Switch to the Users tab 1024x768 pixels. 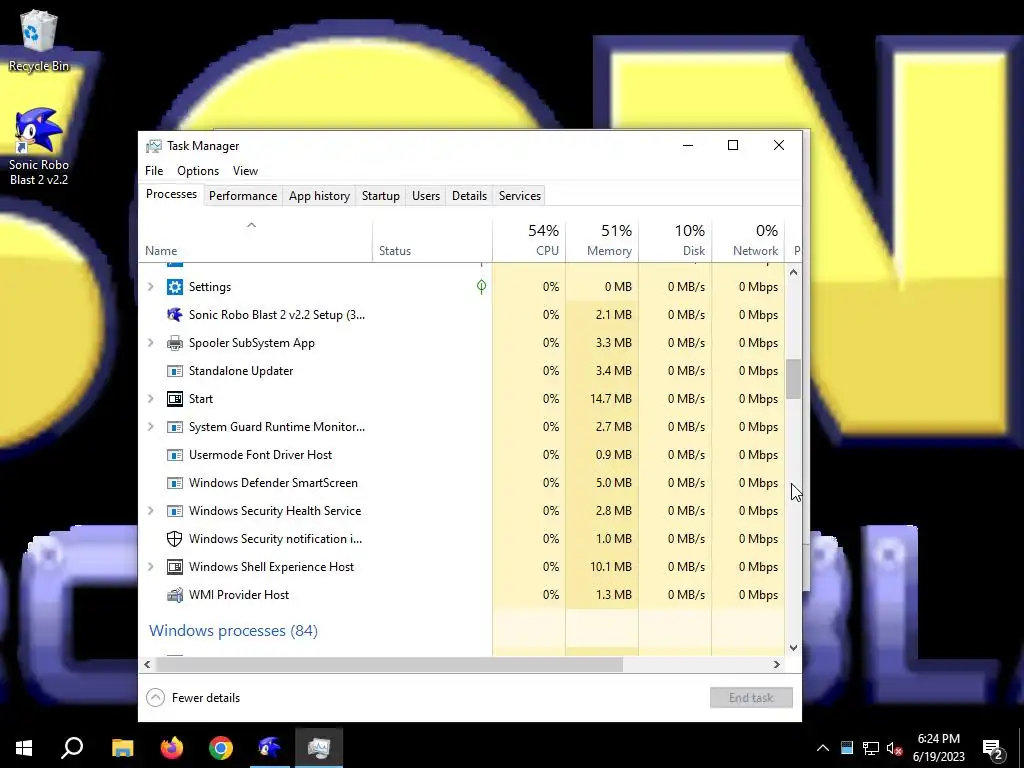click(426, 196)
